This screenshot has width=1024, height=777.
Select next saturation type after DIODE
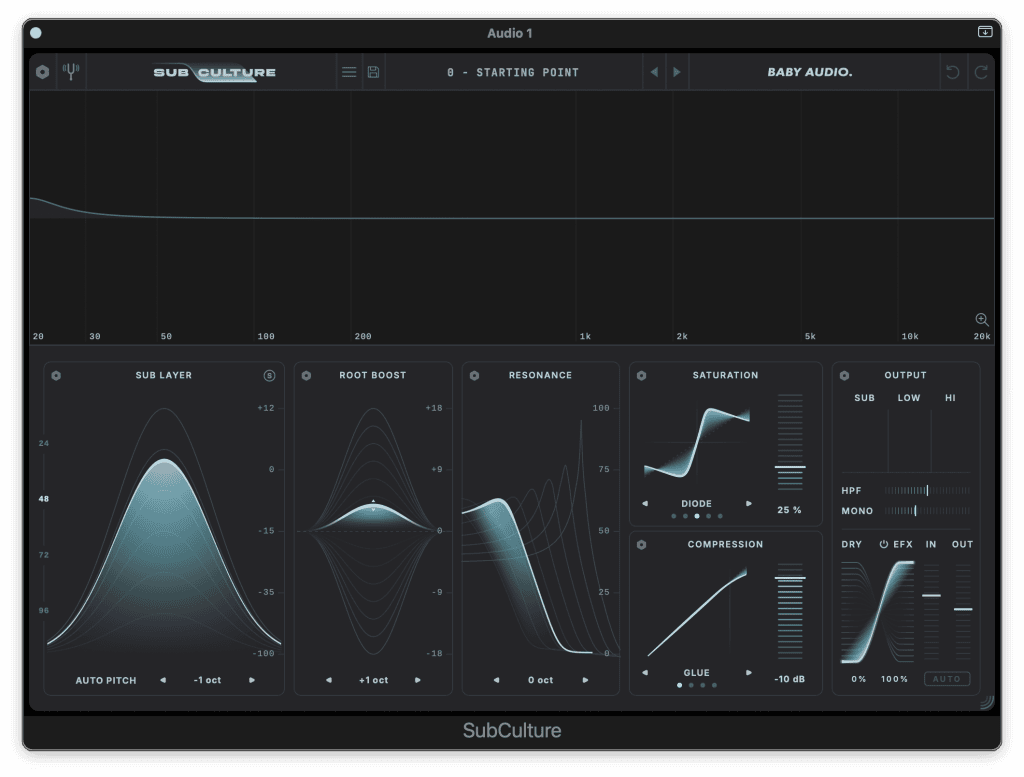[749, 503]
